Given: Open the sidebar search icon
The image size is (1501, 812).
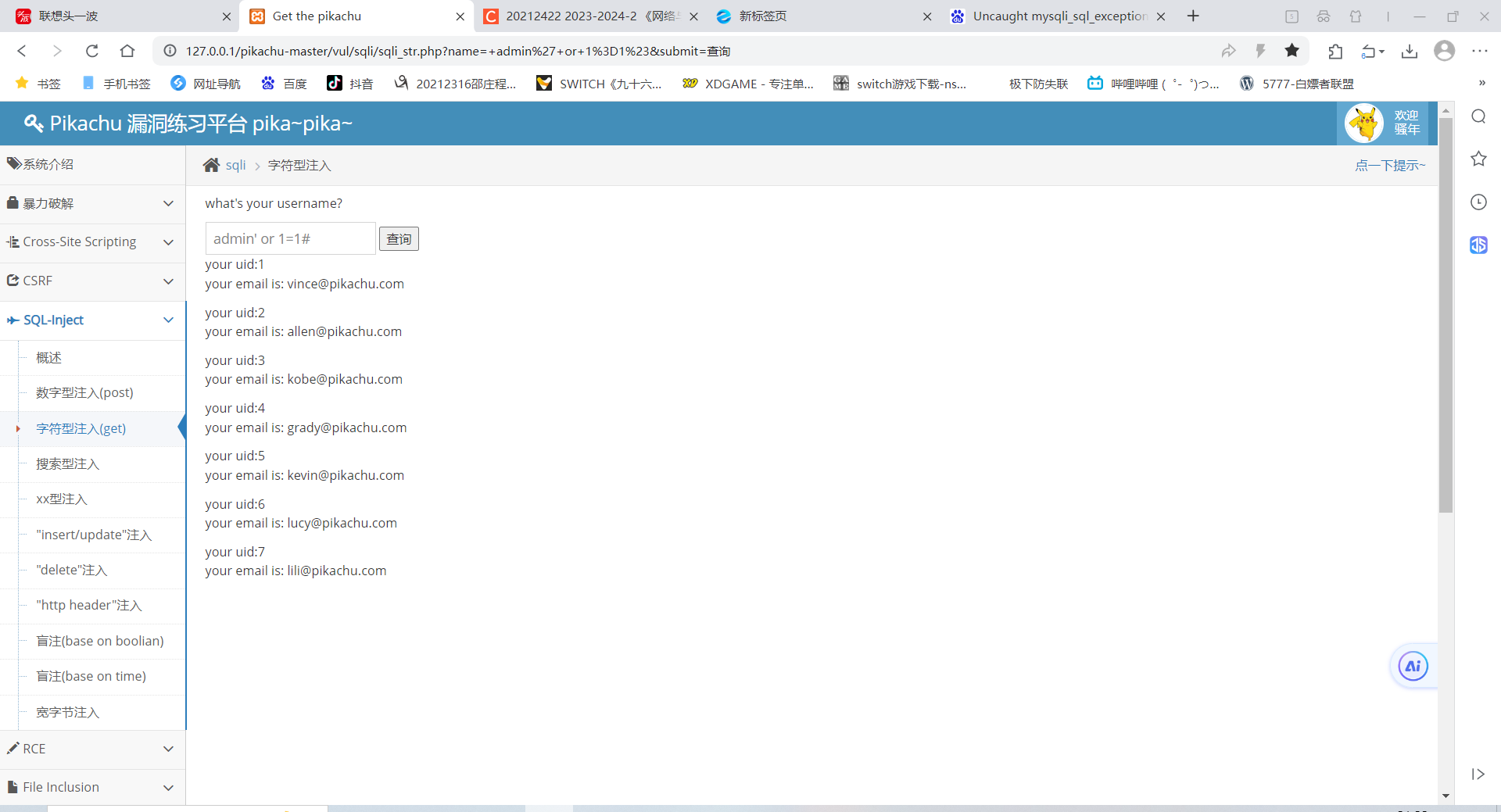Looking at the screenshot, I should tap(1478, 116).
